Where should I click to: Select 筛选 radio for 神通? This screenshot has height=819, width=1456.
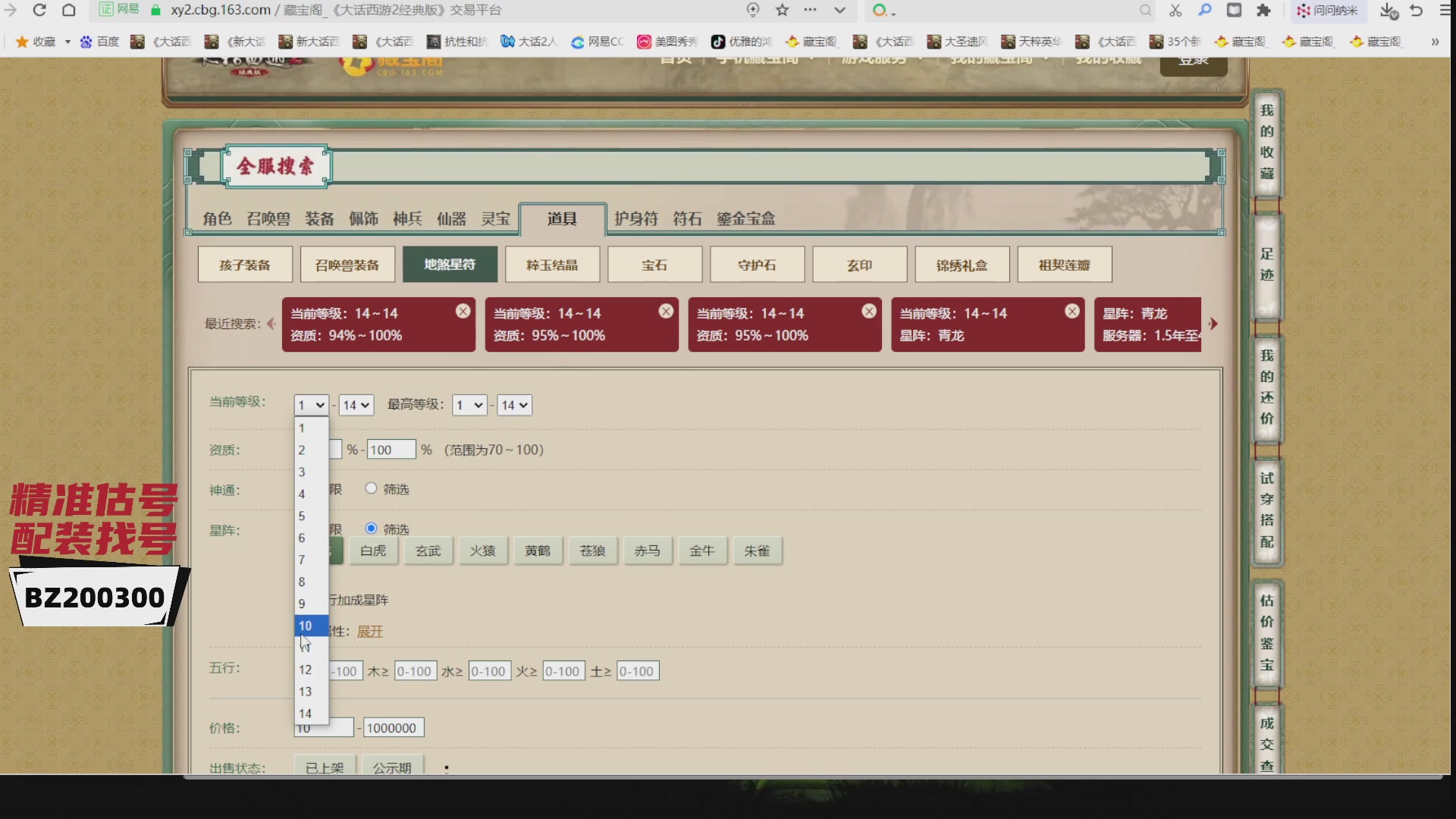371,488
